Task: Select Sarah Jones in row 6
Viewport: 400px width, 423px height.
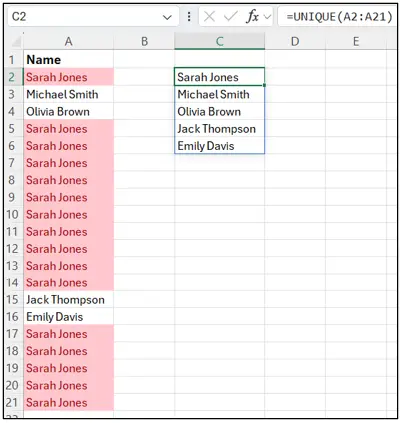Action: click(68, 146)
